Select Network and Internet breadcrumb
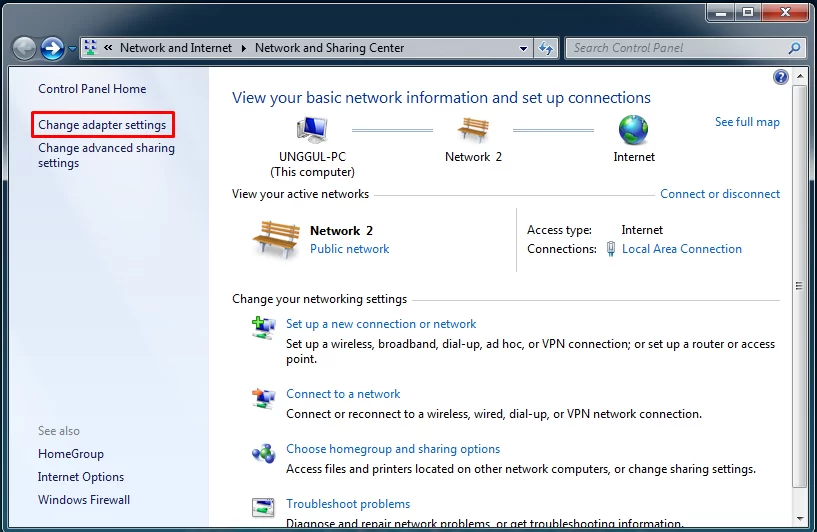817x532 pixels. (x=175, y=48)
